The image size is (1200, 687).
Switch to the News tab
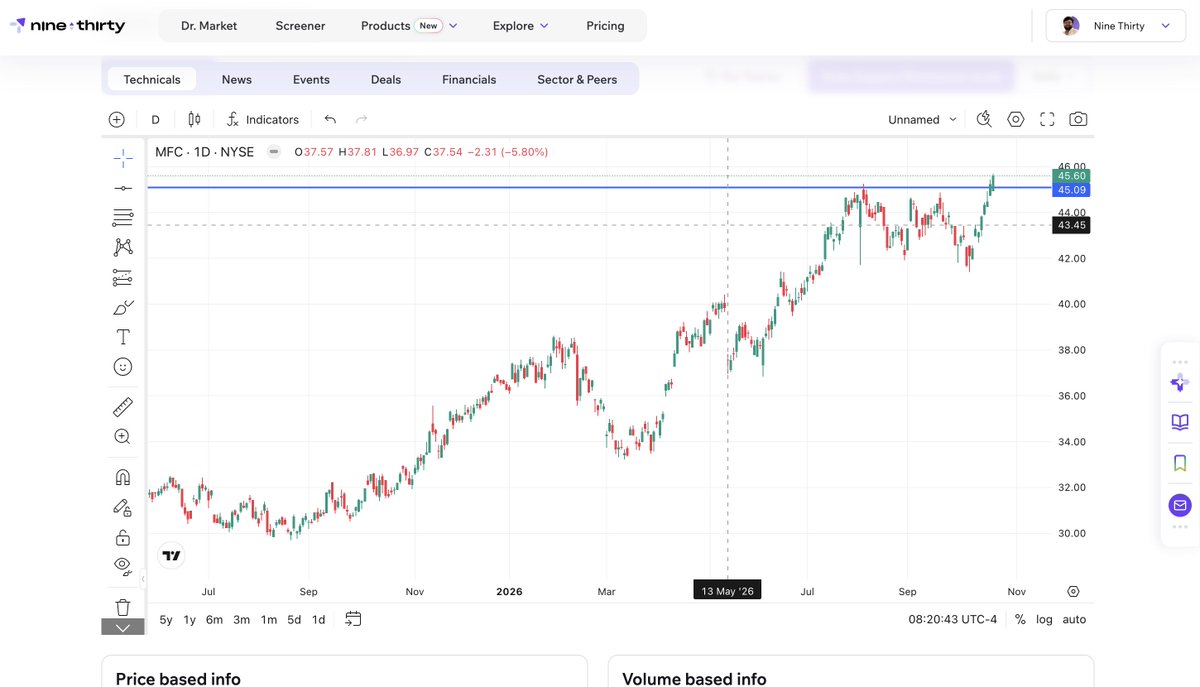pos(237,79)
